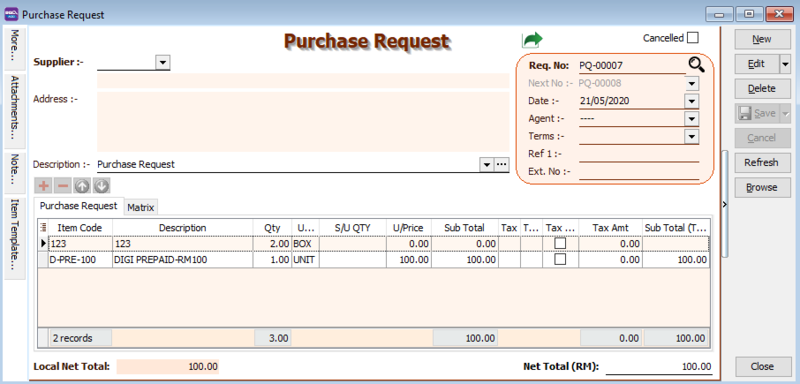Screen dimensions: 800x384
Task: Click the New button
Action: coord(762,39)
